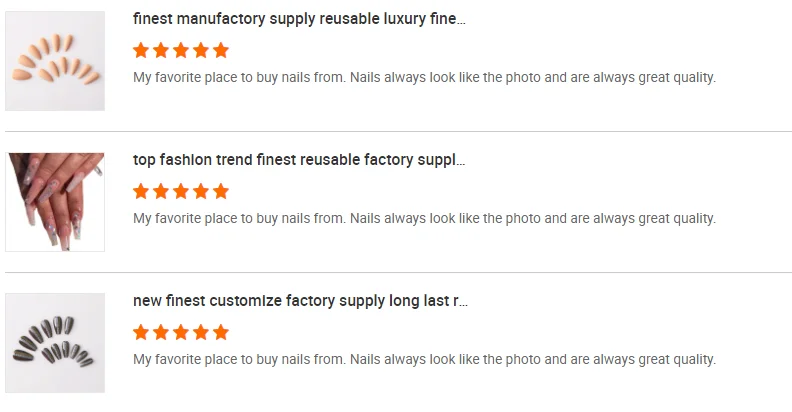Open the long clear nails hand thumbnail
The height and width of the screenshot is (412, 792).
55,202
